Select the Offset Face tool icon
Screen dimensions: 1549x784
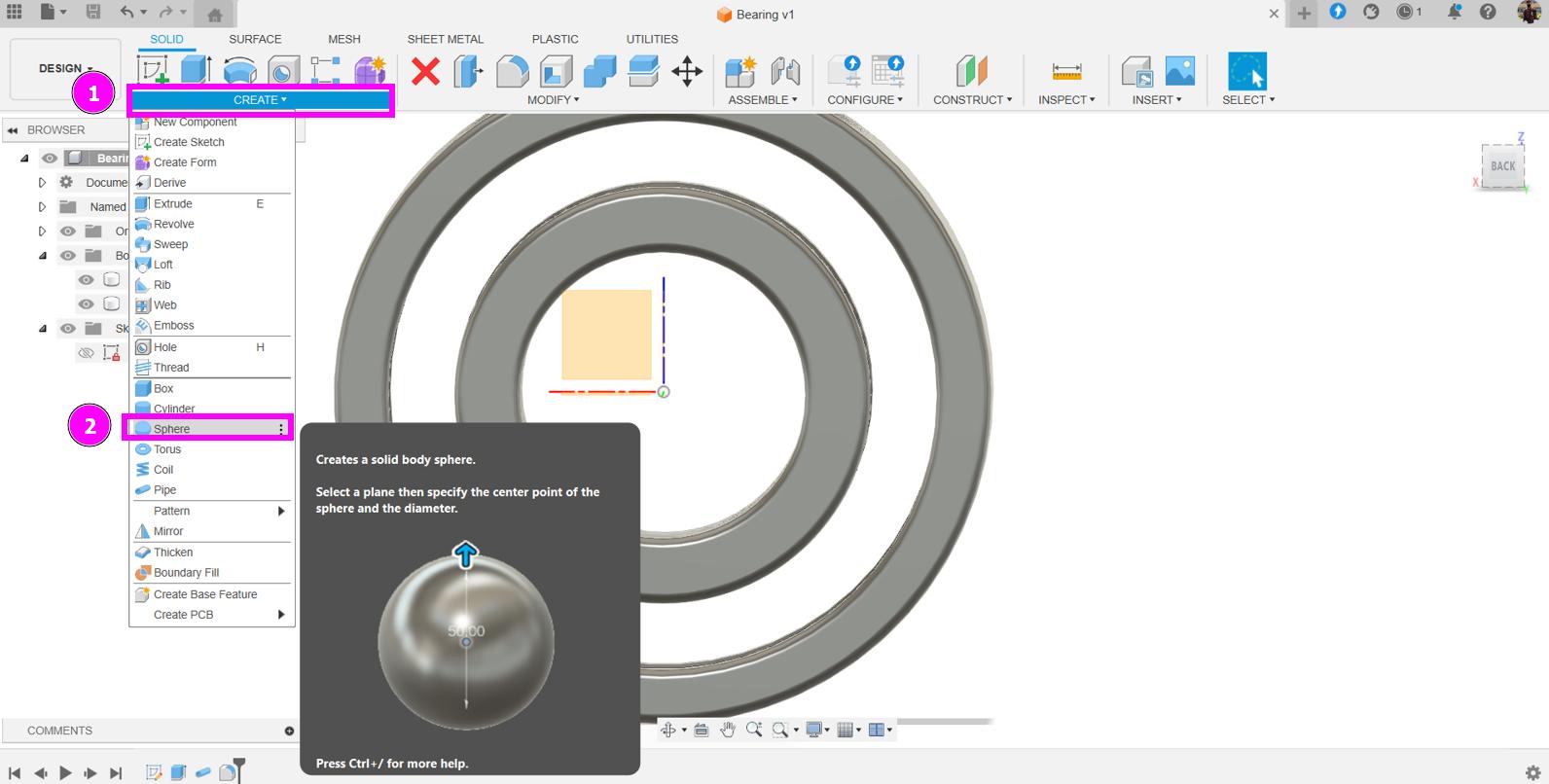pyautogui.click(x=643, y=71)
